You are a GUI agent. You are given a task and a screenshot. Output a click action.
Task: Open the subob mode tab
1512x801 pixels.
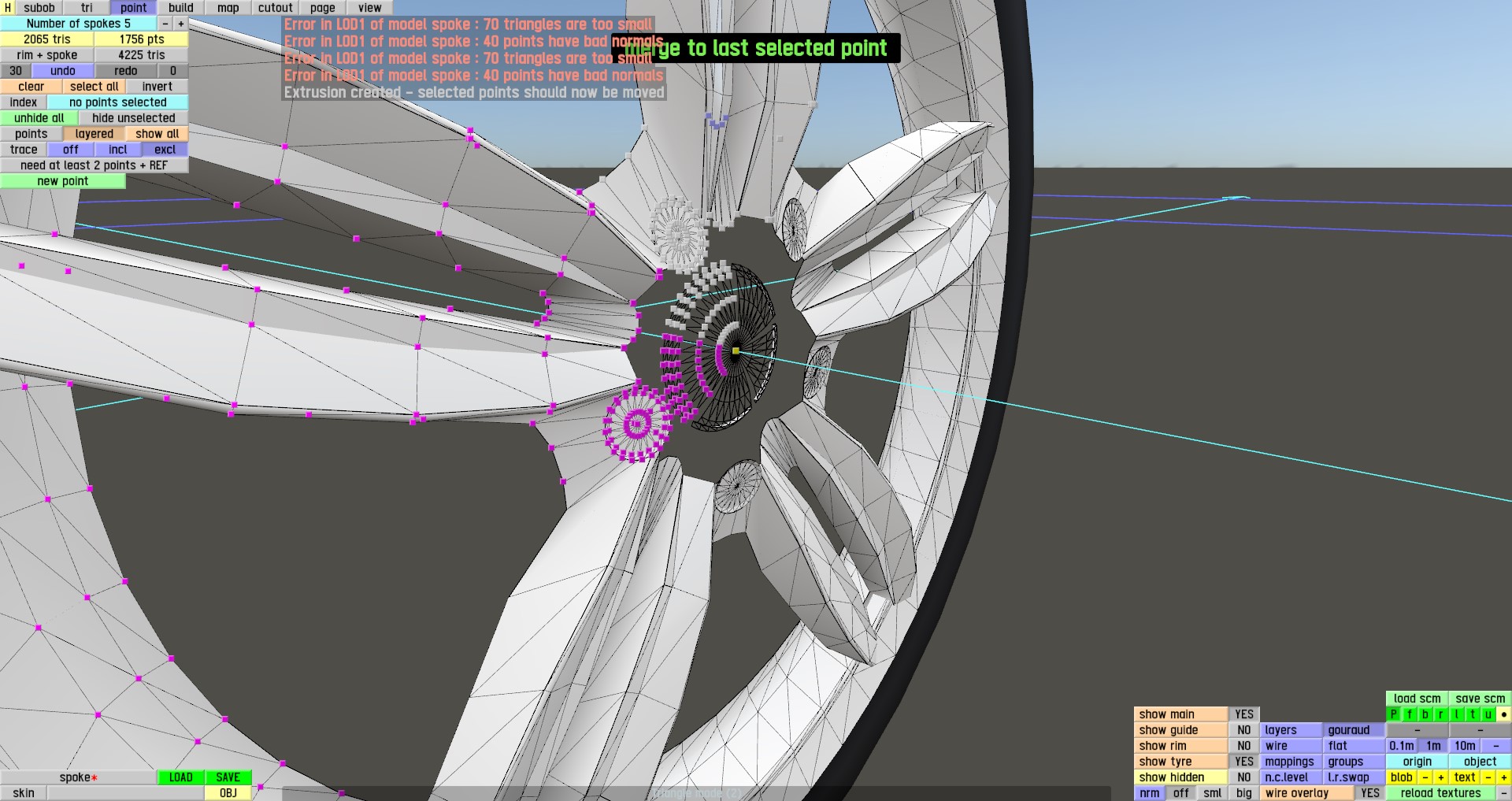[x=39, y=8]
